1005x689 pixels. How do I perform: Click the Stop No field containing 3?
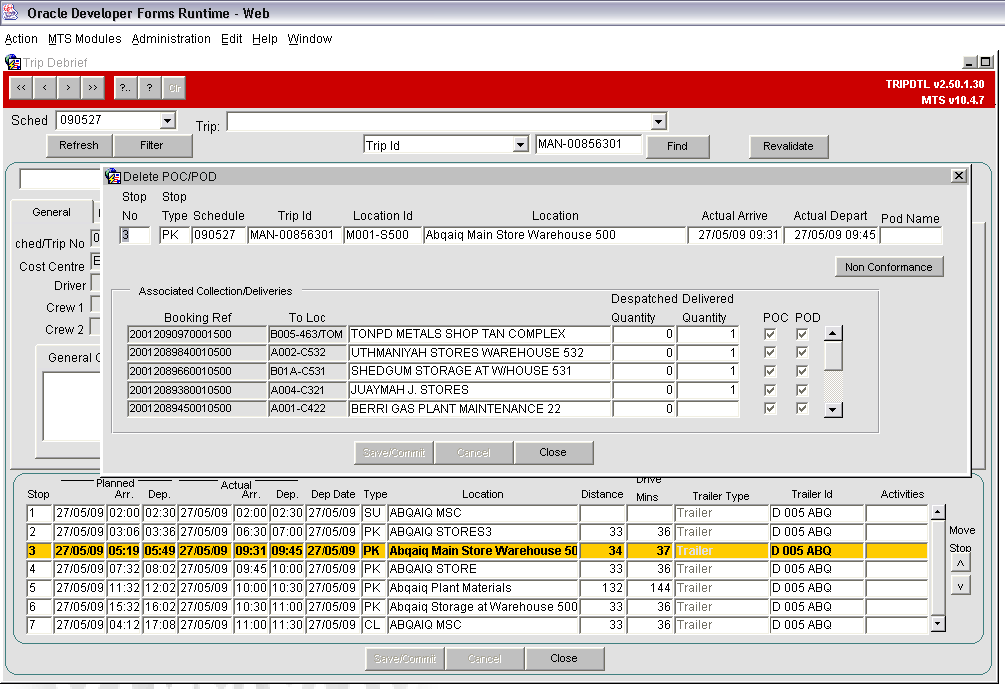pos(135,235)
